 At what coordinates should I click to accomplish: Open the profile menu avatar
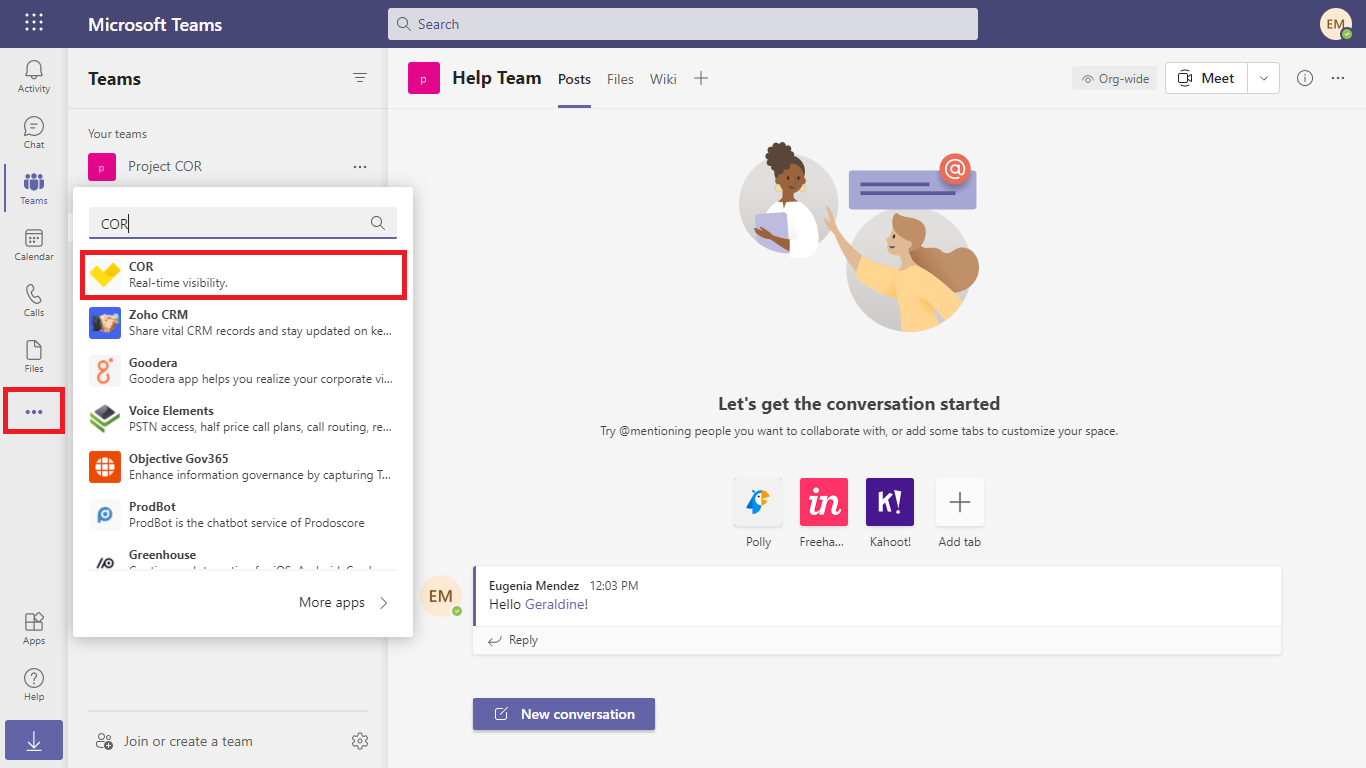(x=1336, y=24)
